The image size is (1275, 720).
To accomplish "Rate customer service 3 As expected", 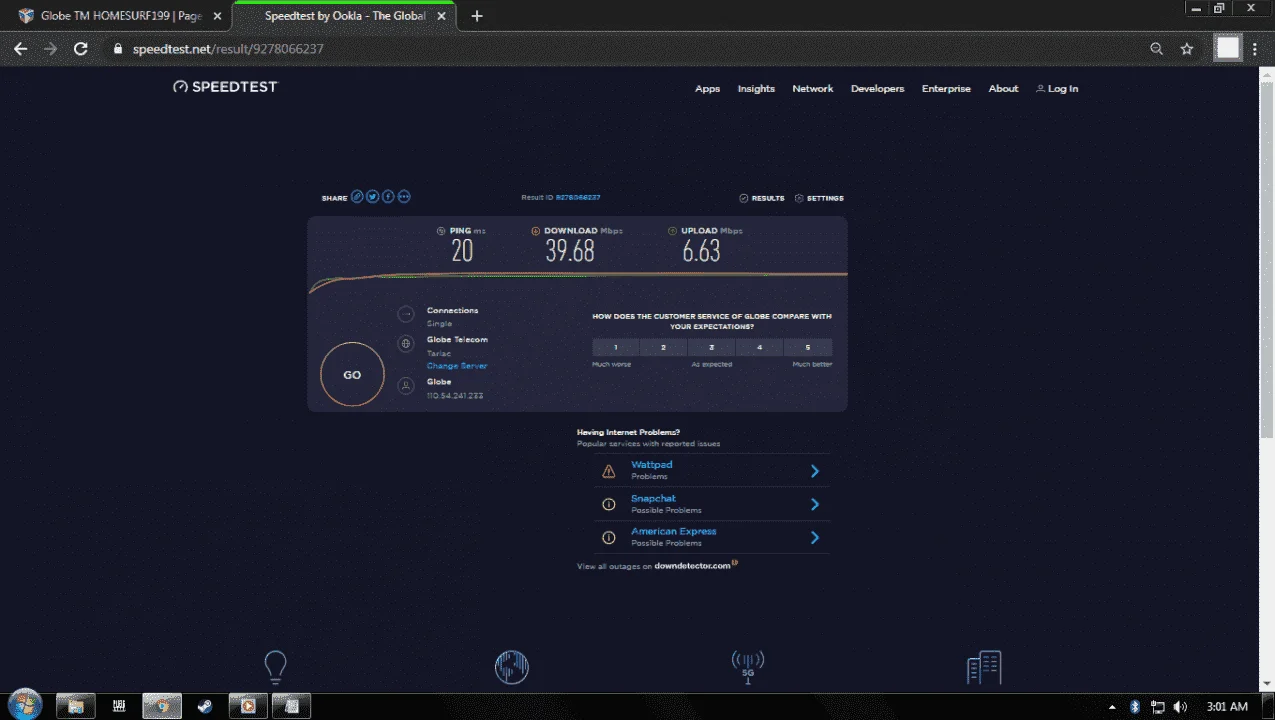I will point(712,347).
